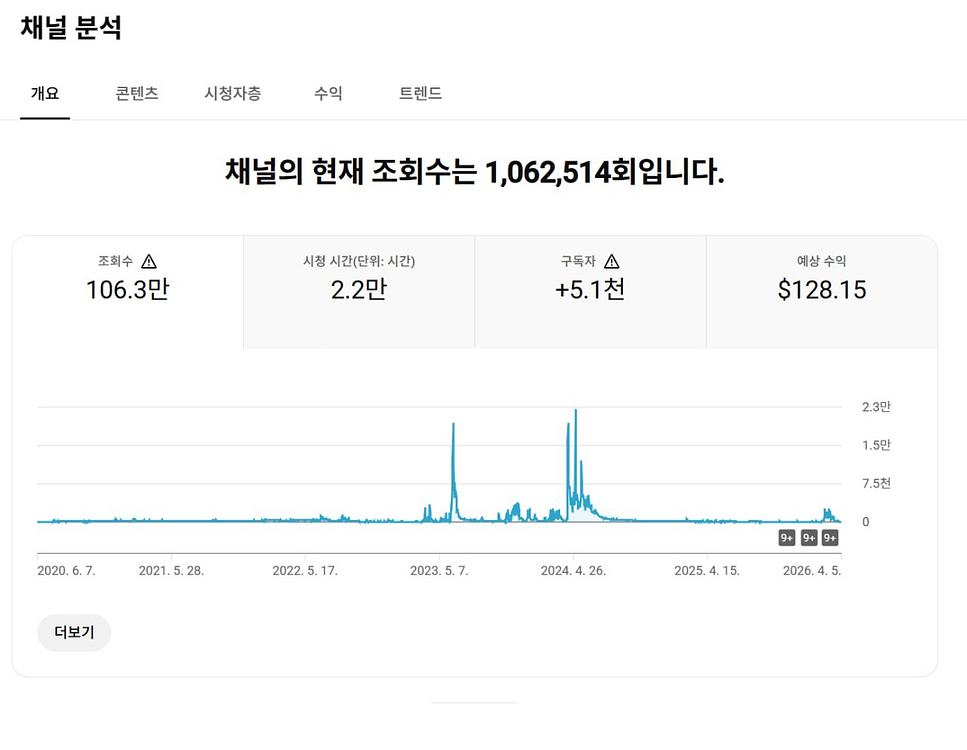
Task: Go to the 수익 tab
Action: [328, 94]
